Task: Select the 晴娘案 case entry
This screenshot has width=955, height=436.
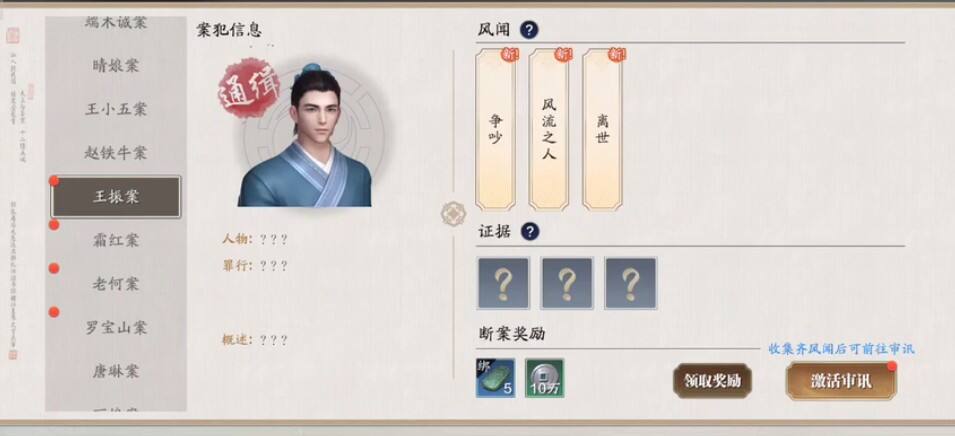Action: point(116,66)
